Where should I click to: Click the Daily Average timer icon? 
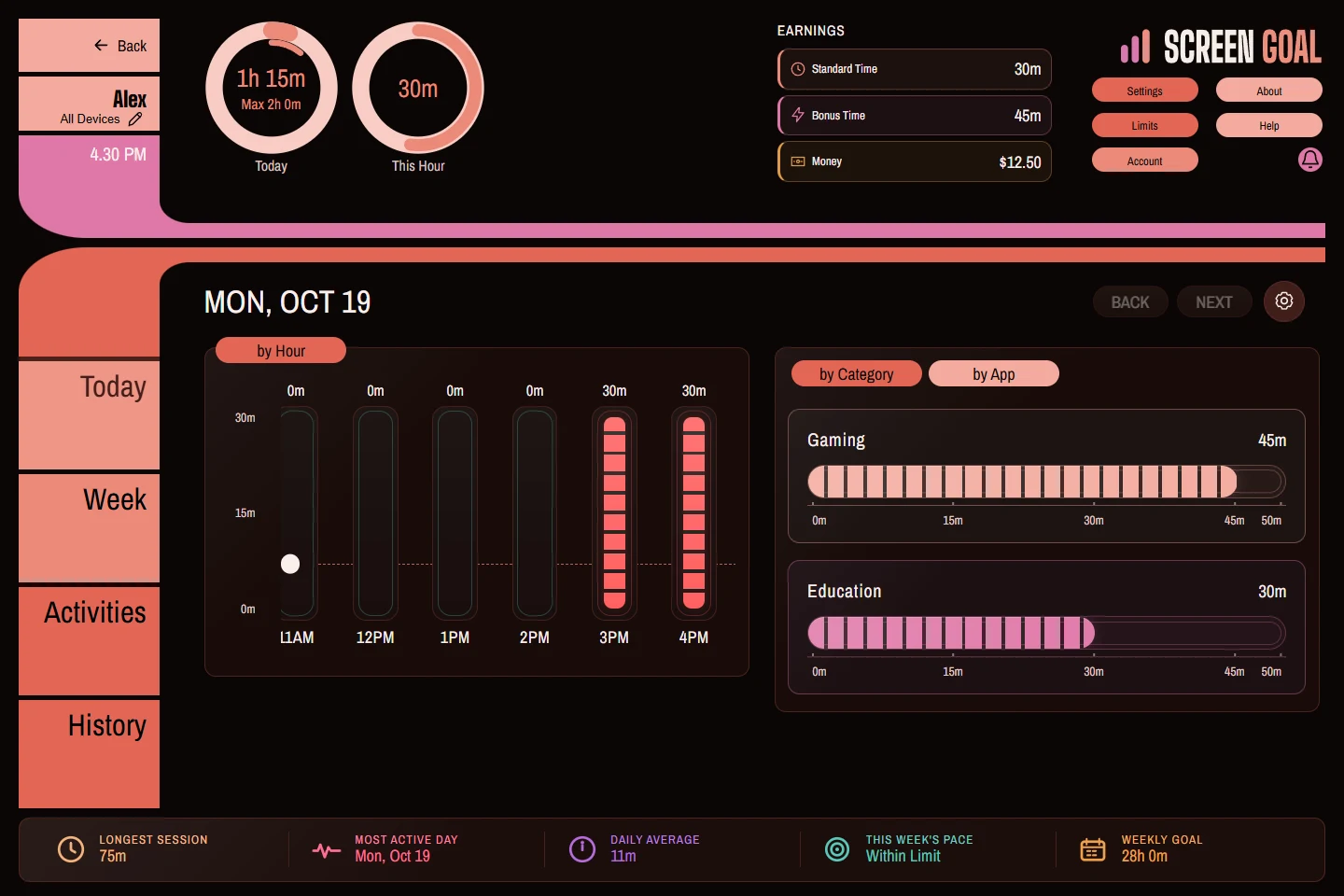click(582, 848)
